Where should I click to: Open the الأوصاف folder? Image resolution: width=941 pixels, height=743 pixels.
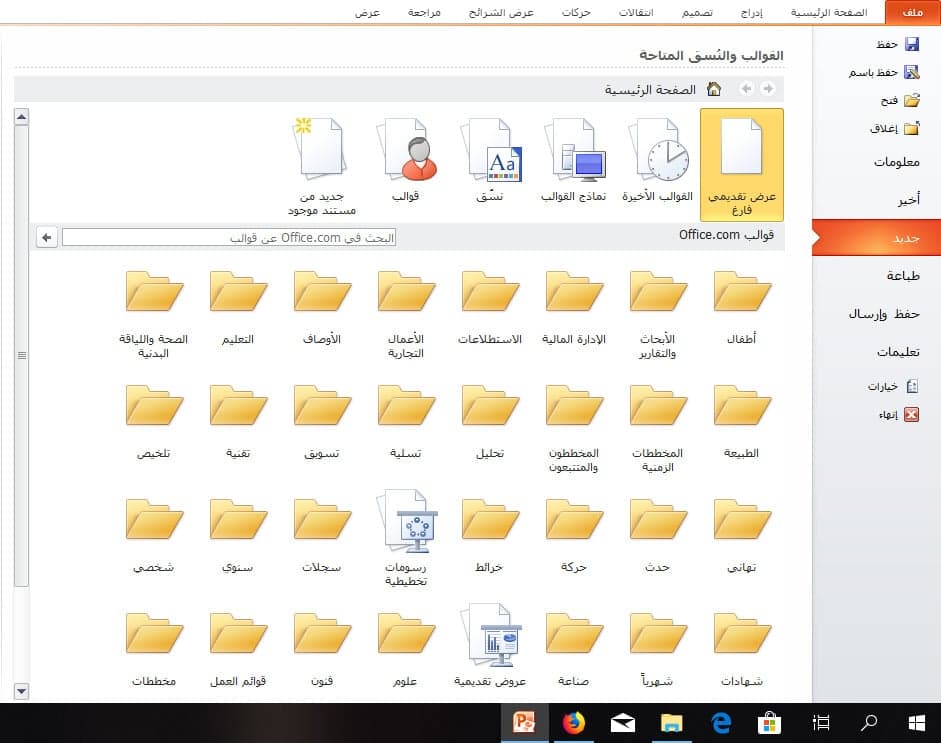(322, 307)
